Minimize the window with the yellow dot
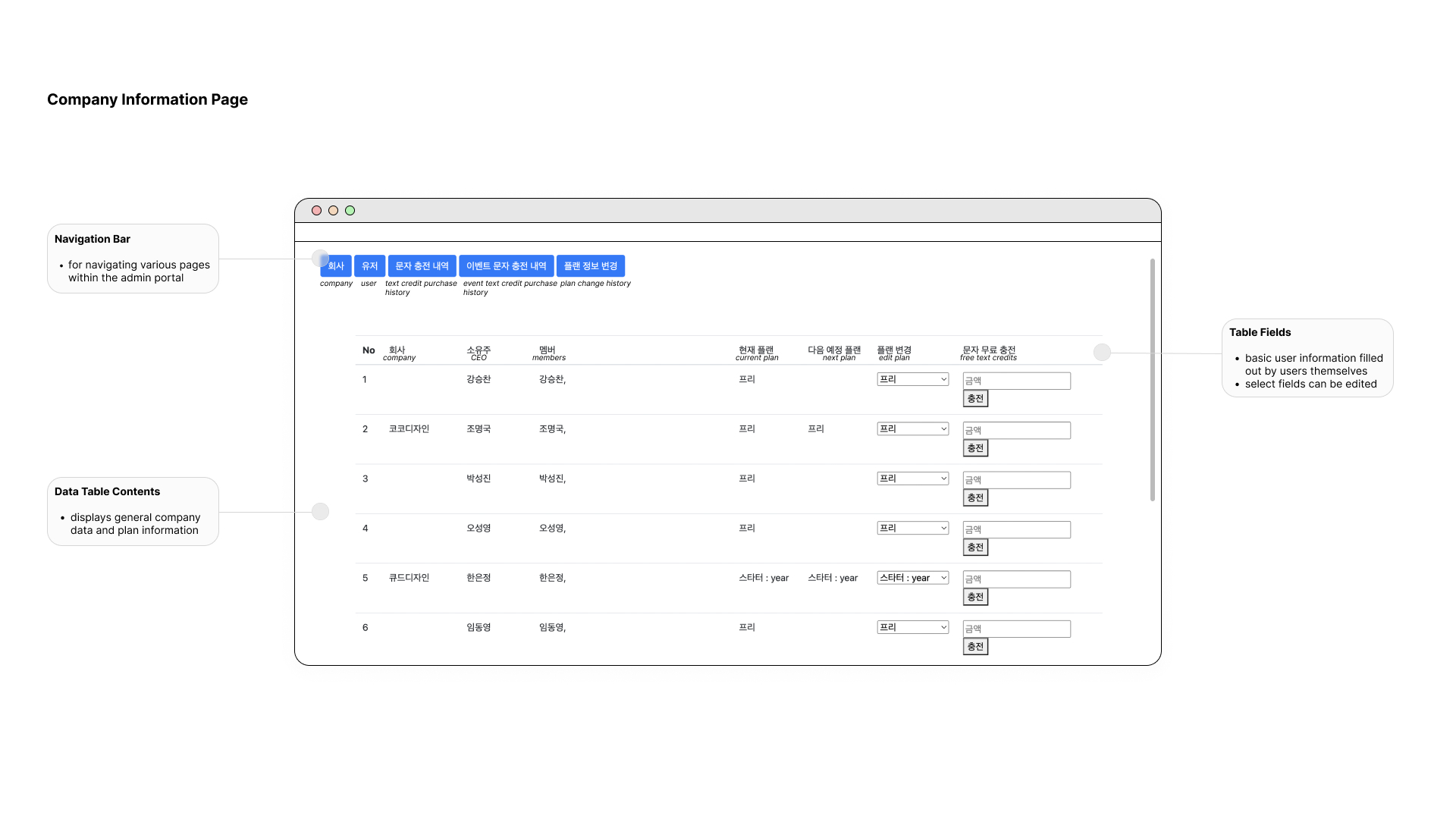 click(x=334, y=211)
